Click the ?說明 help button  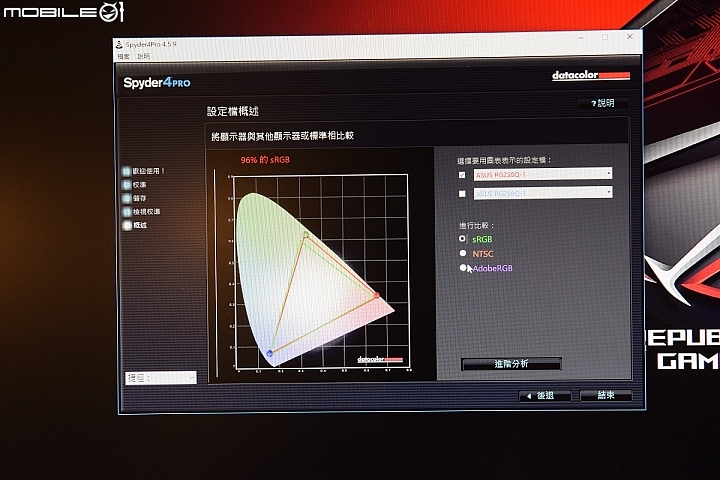602,103
